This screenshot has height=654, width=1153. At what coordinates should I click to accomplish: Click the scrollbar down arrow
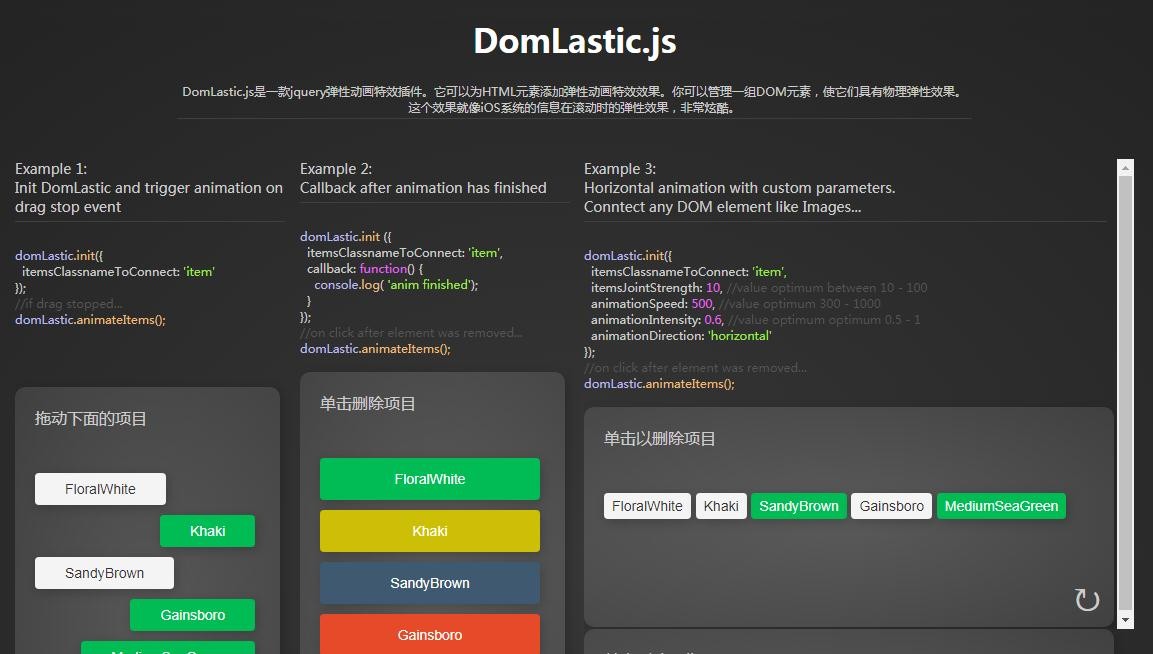[1124, 620]
